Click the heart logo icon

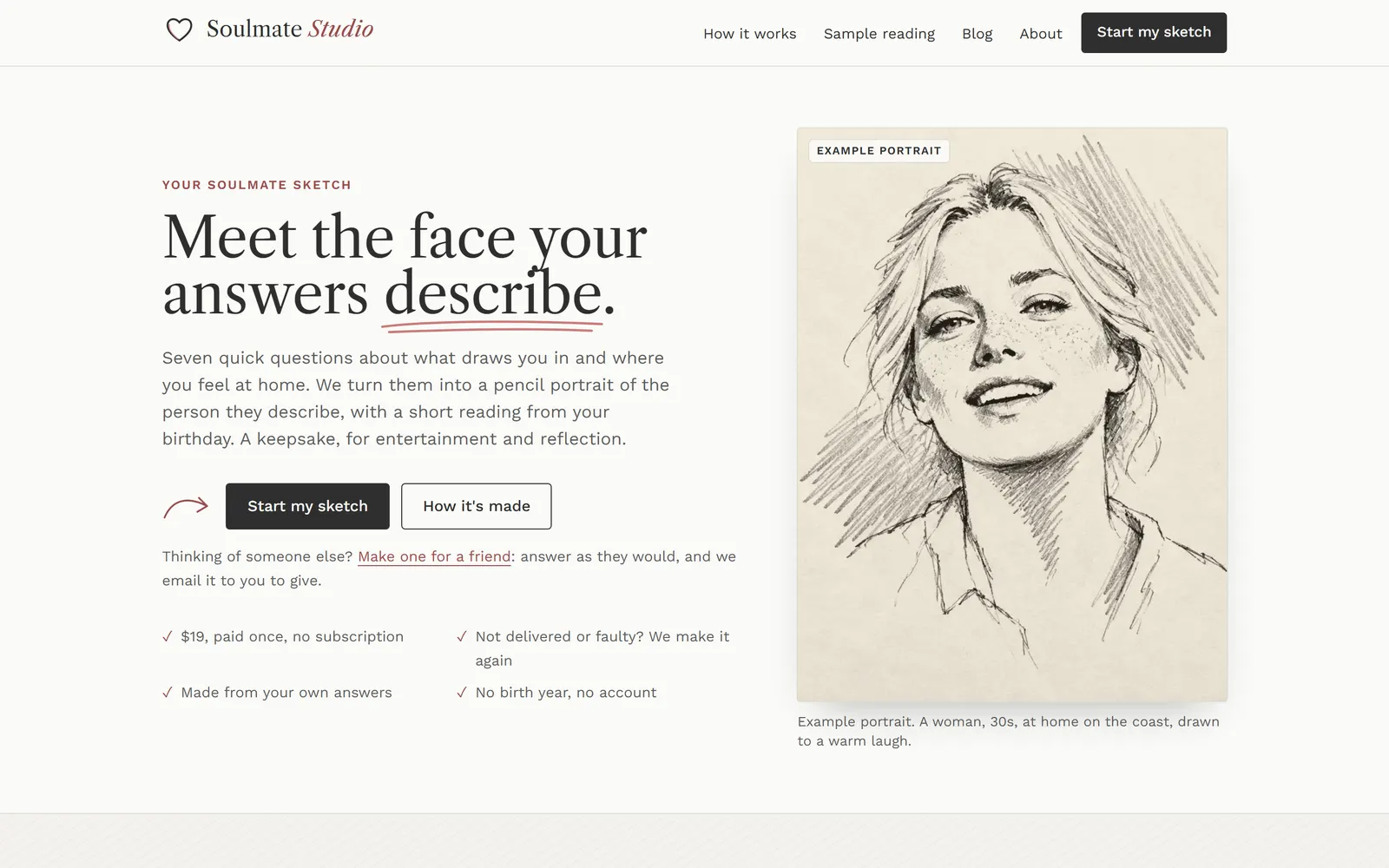click(x=179, y=30)
